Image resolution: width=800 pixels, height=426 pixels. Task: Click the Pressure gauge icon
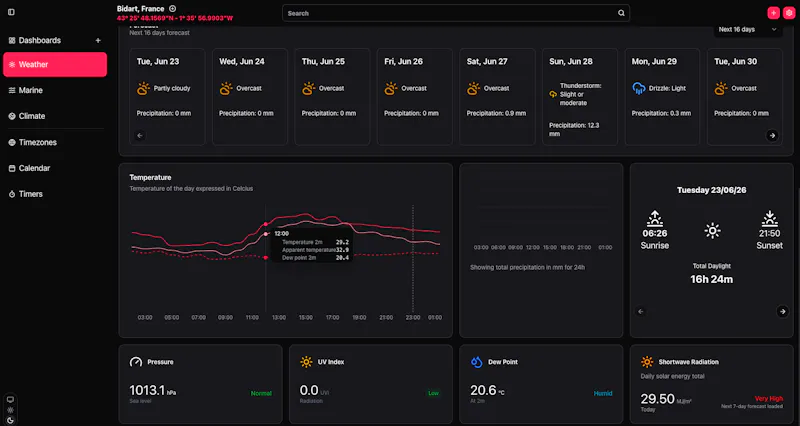tap(136, 362)
